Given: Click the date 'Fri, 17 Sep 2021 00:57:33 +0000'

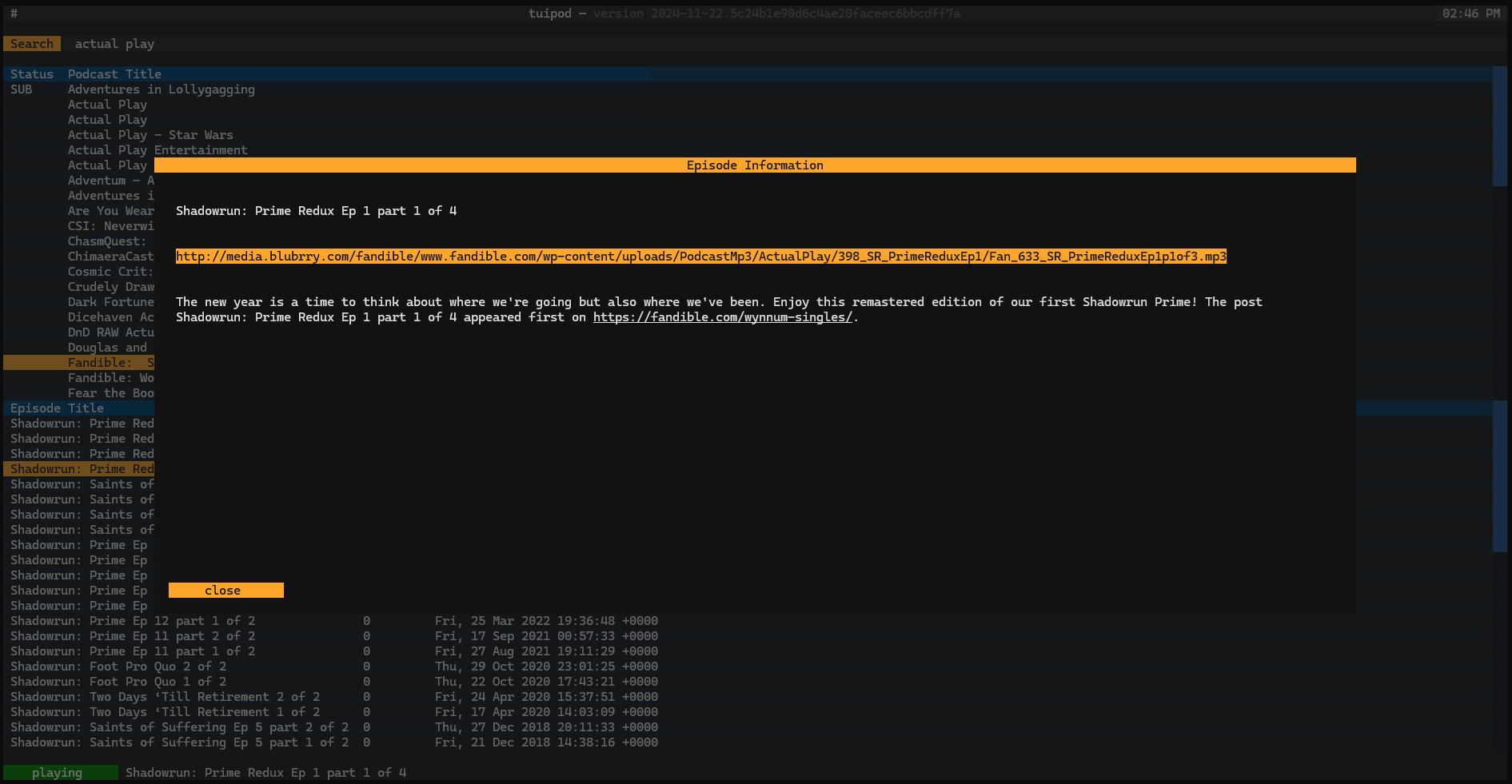Looking at the screenshot, I should (x=546, y=636).
